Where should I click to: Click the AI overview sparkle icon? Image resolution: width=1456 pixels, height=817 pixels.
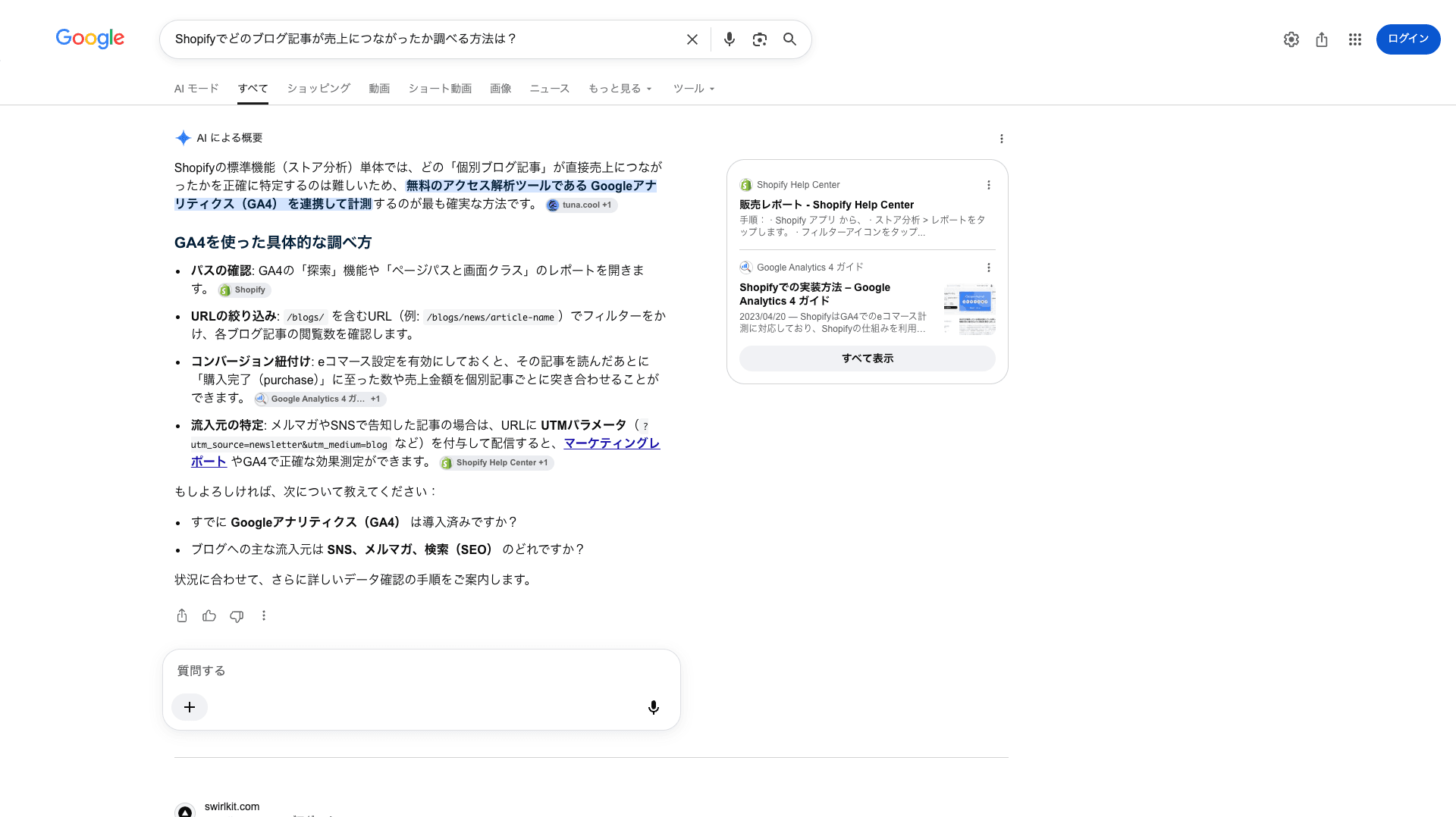[183, 138]
